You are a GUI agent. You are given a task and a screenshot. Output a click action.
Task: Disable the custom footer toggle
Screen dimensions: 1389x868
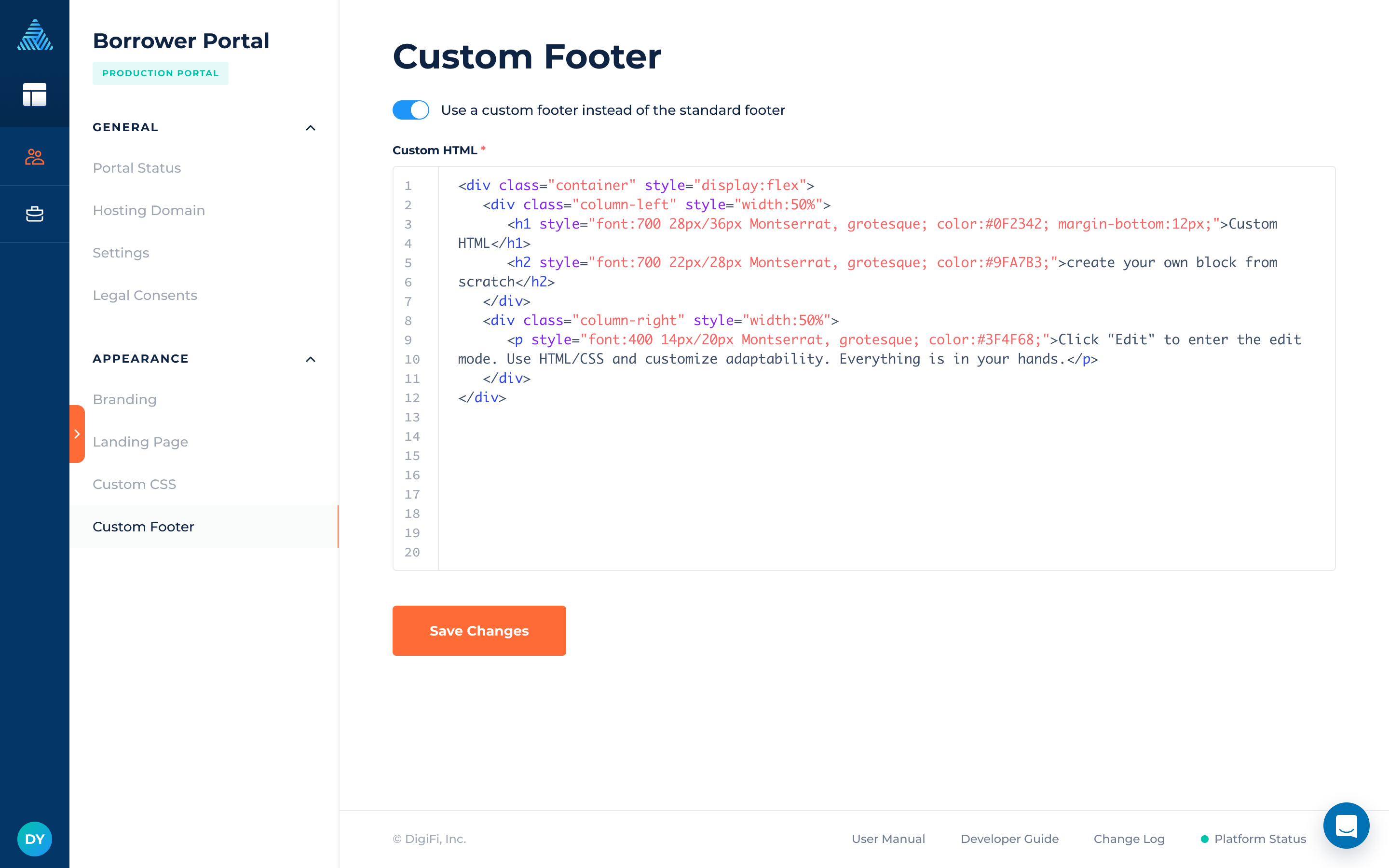click(410, 110)
